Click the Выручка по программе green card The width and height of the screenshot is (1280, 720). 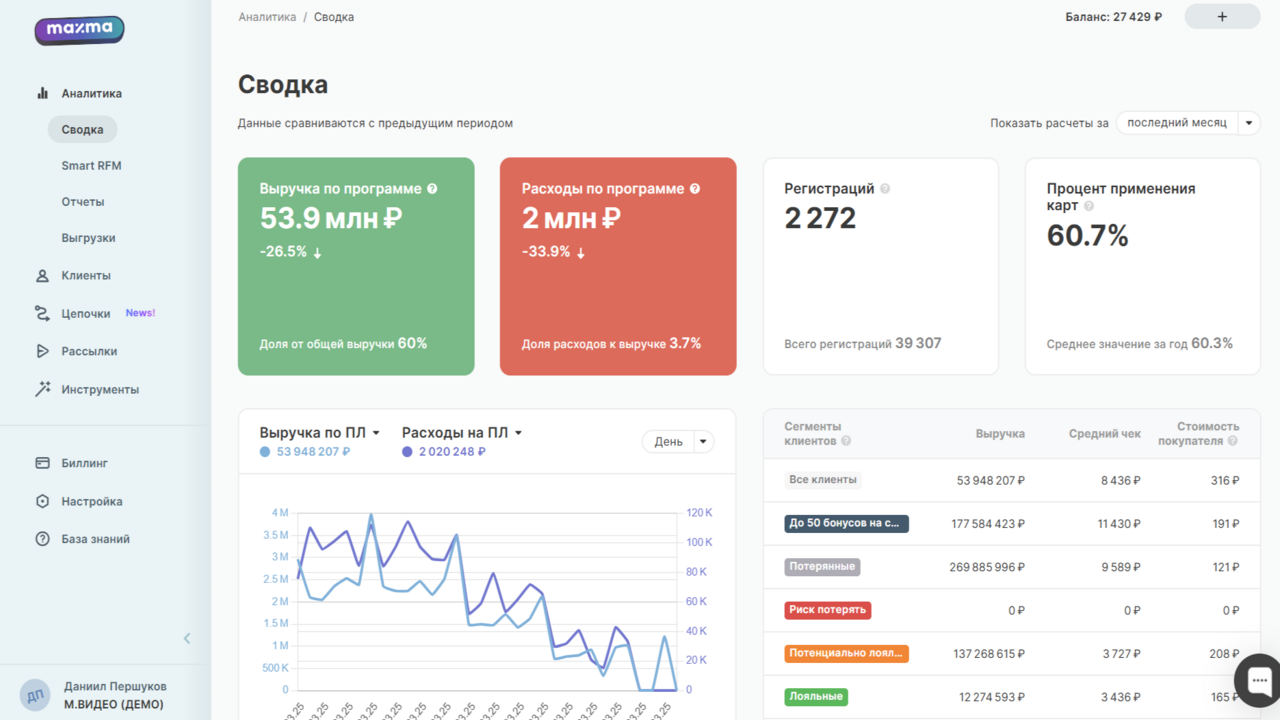coord(356,266)
